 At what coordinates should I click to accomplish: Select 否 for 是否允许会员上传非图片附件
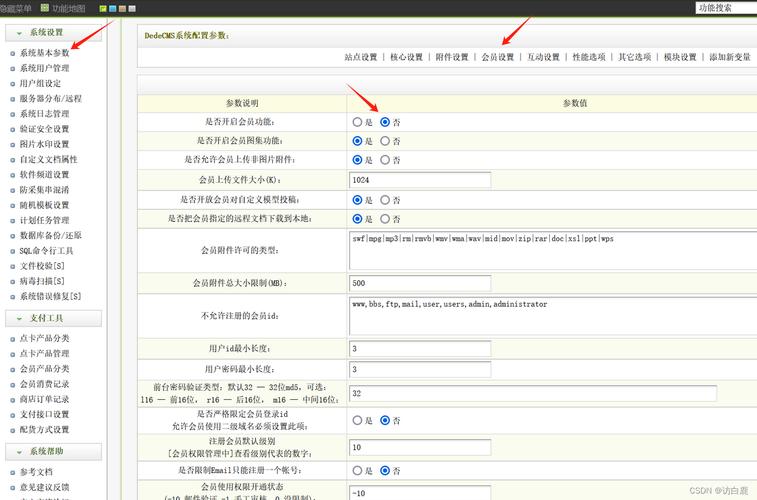point(385,160)
